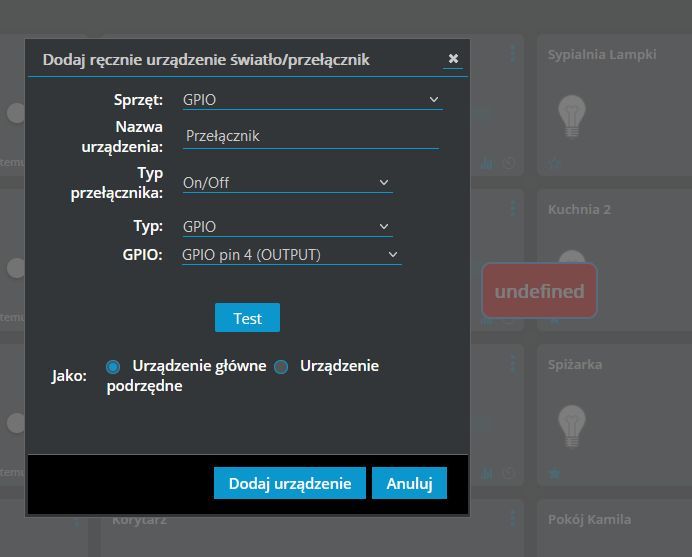Open three-dot menu left of Kuchnia 2
This screenshot has height=557, width=692.
[513, 208]
